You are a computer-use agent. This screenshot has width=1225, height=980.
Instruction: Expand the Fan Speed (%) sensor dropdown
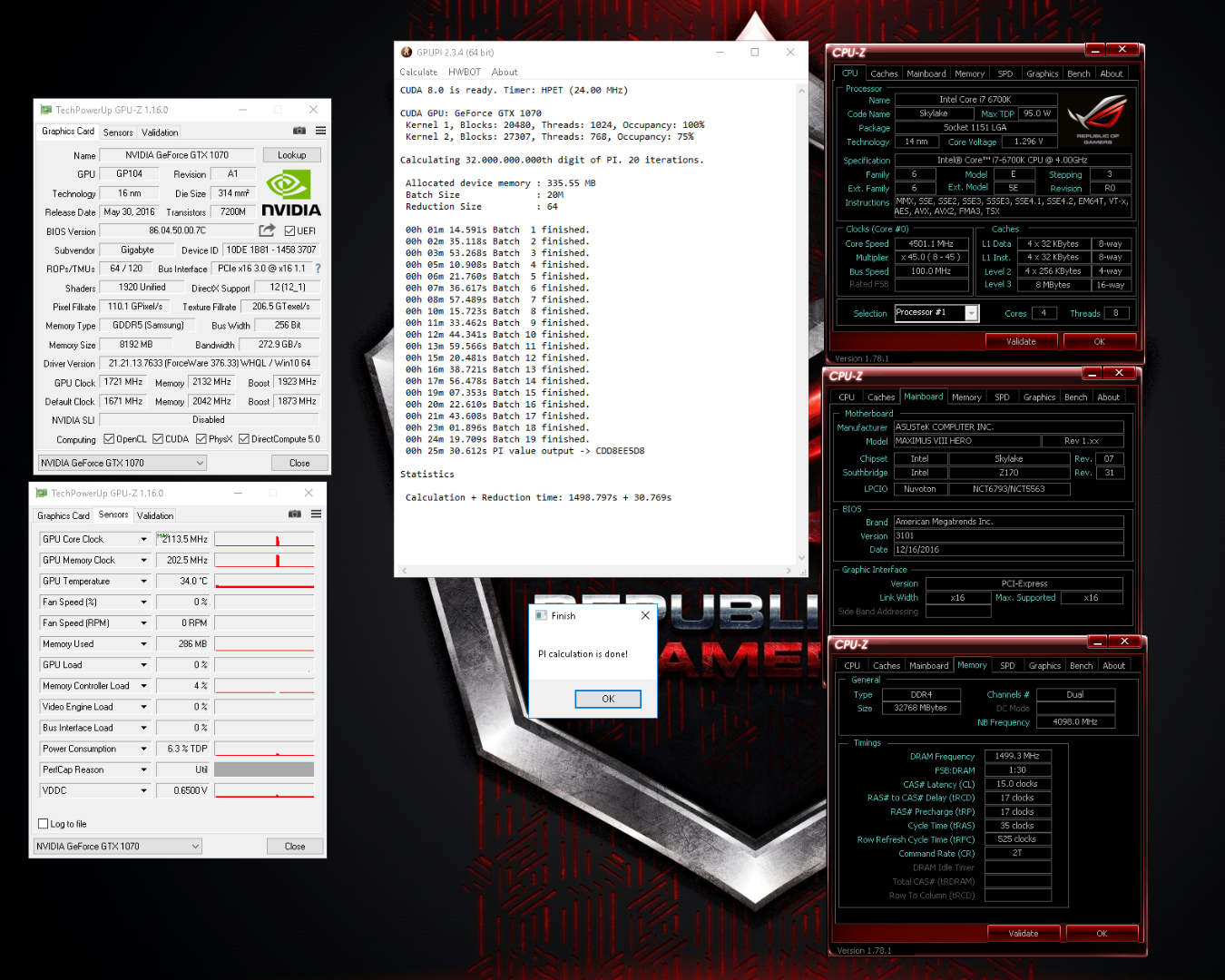(143, 603)
